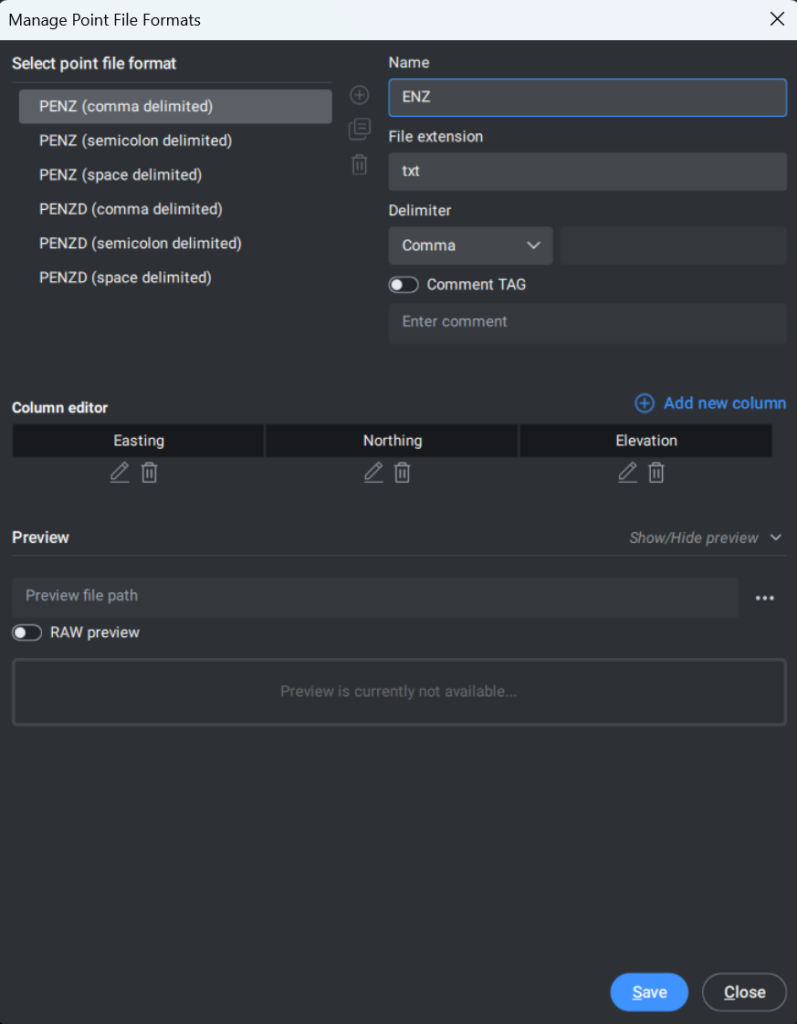Open the Comma delimiter dropdown
The image size is (797, 1024).
click(x=470, y=246)
